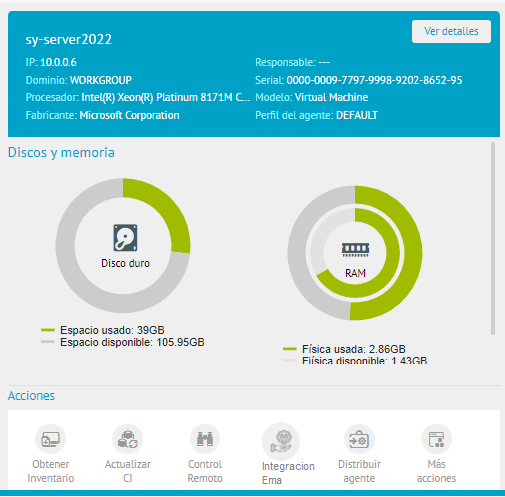Toggle Espacio disponible legend entry
The image size is (505, 497).
coord(123,342)
